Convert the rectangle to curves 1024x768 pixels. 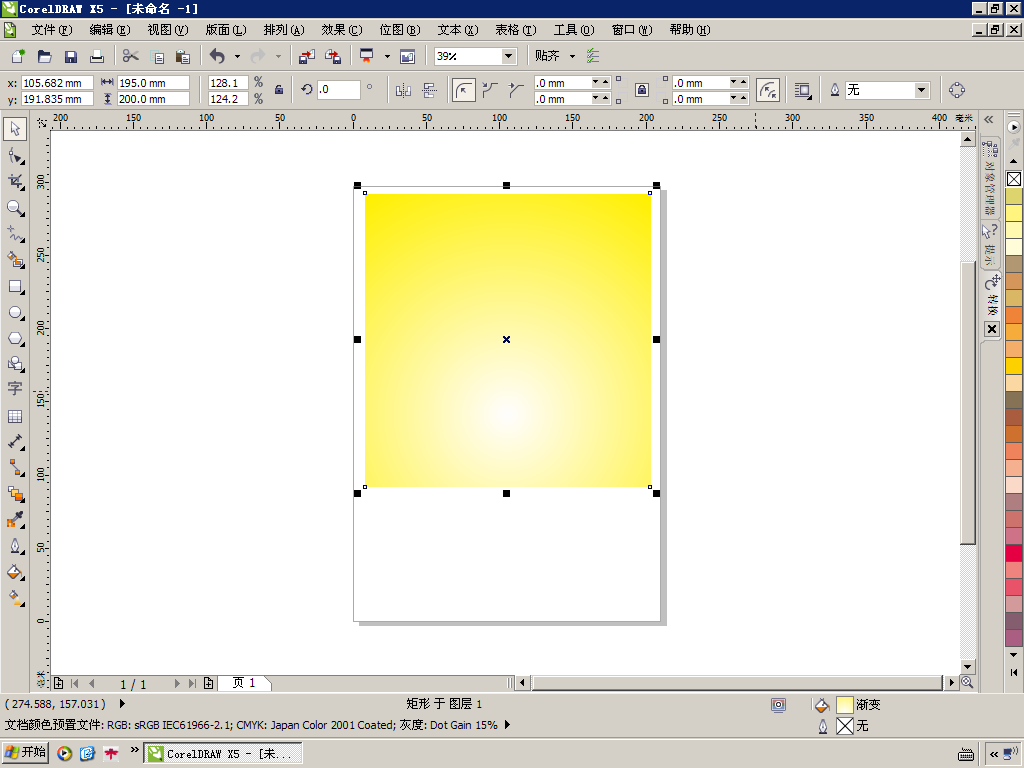(x=956, y=90)
